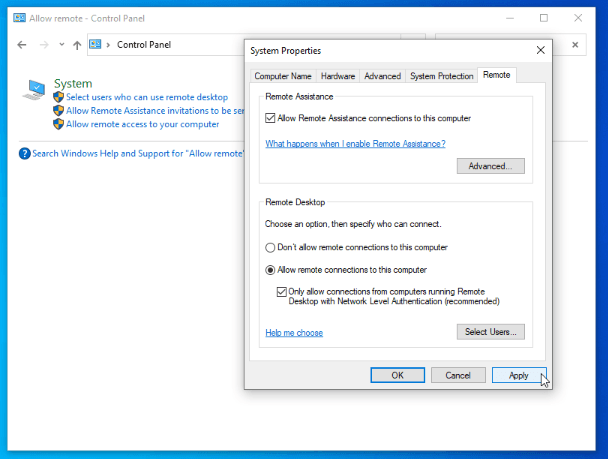Click the up arrow navigation button
Image resolution: width=608 pixels, height=459 pixels.
pyautogui.click(x=77, y=45)
